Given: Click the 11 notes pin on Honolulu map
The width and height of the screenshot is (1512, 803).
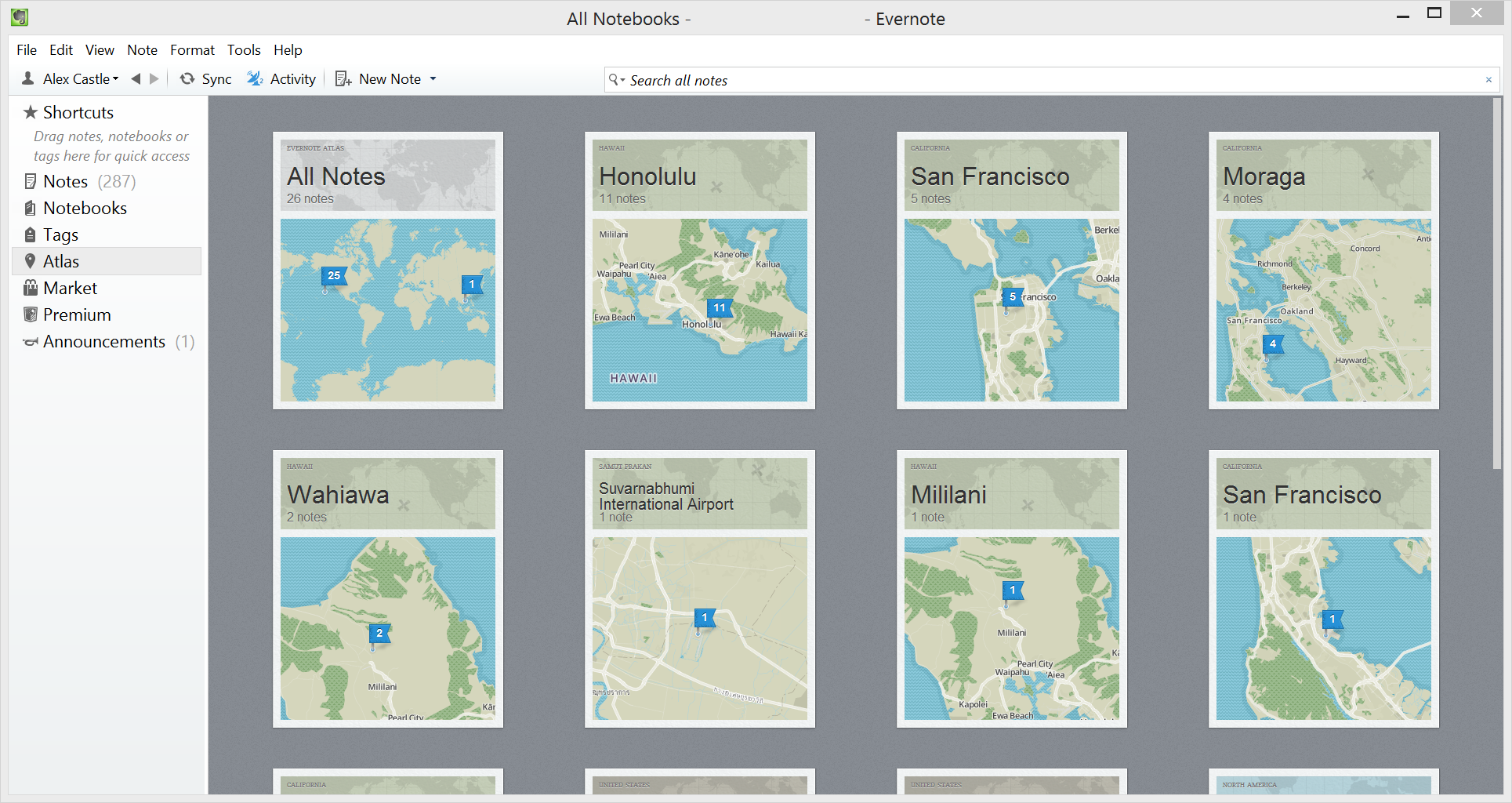Looking at the screenshot, I should tap(720, 310).
